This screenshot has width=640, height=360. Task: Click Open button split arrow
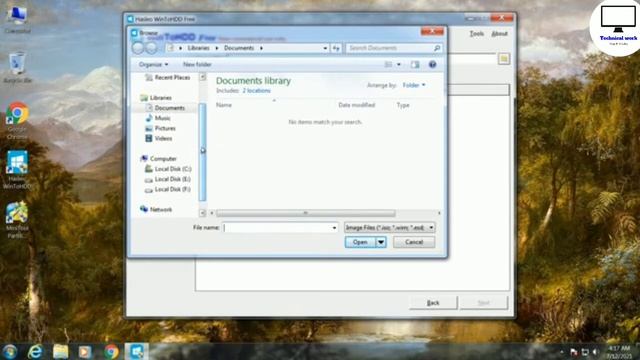[381, 242]
